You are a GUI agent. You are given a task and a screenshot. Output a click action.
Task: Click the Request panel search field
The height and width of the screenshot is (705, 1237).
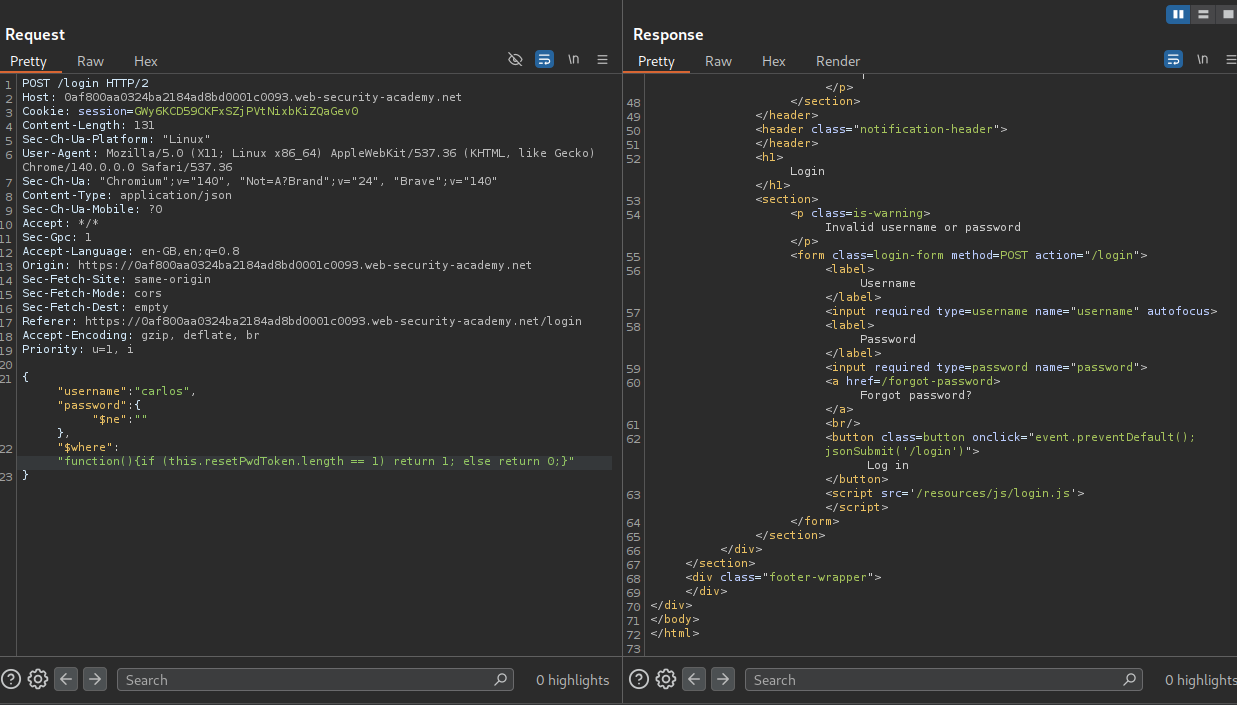(305, 680)
